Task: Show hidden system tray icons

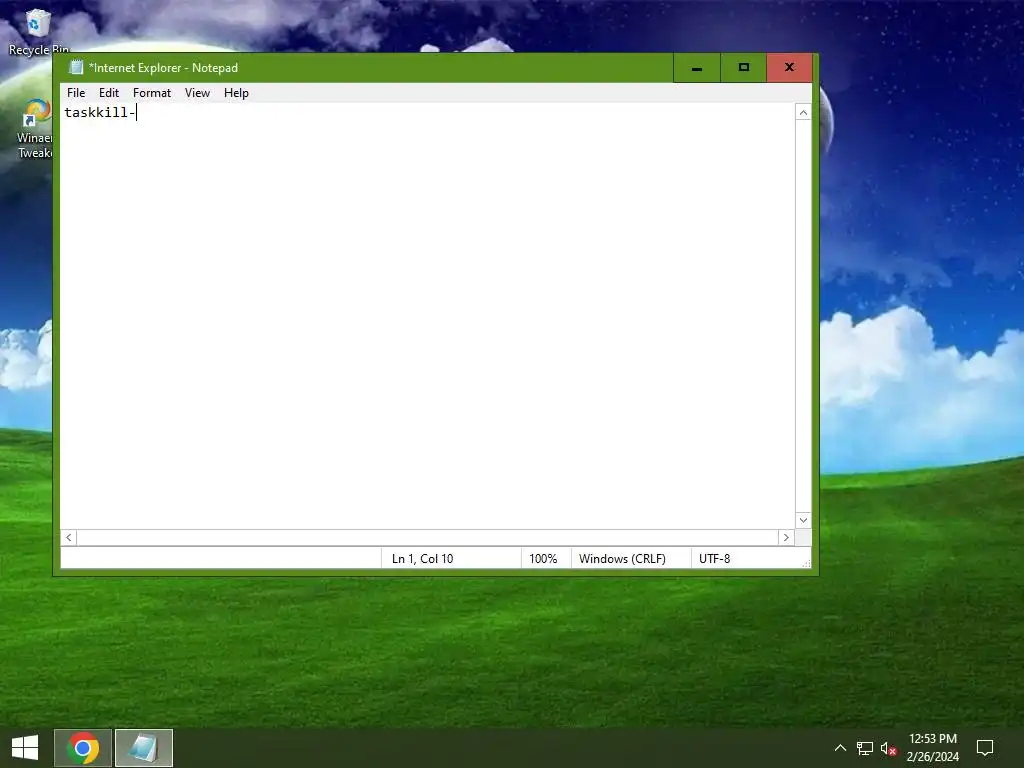Action: pos(840,748)
